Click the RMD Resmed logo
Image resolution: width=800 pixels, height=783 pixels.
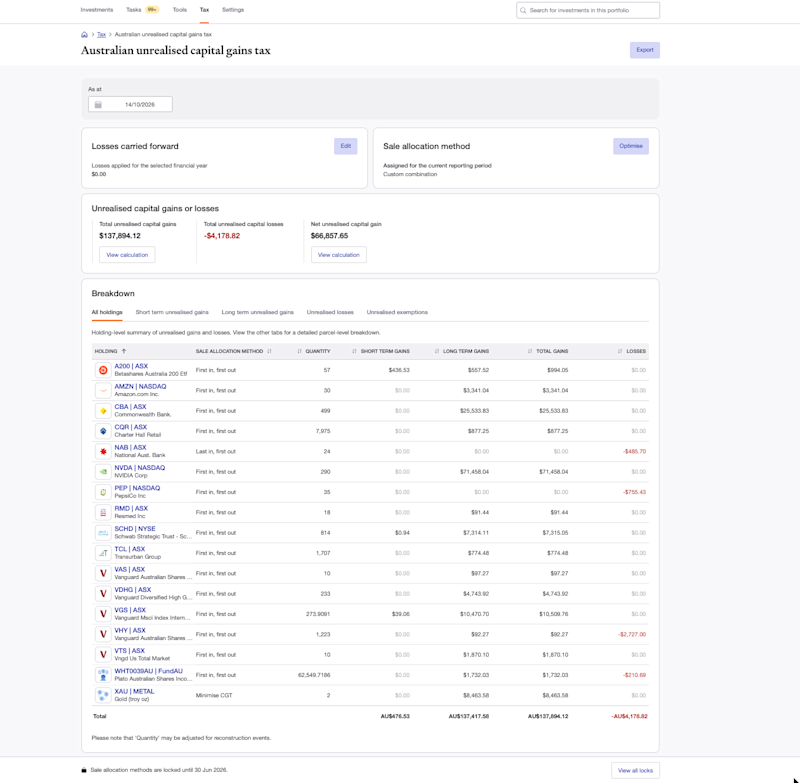click(103, 513)
